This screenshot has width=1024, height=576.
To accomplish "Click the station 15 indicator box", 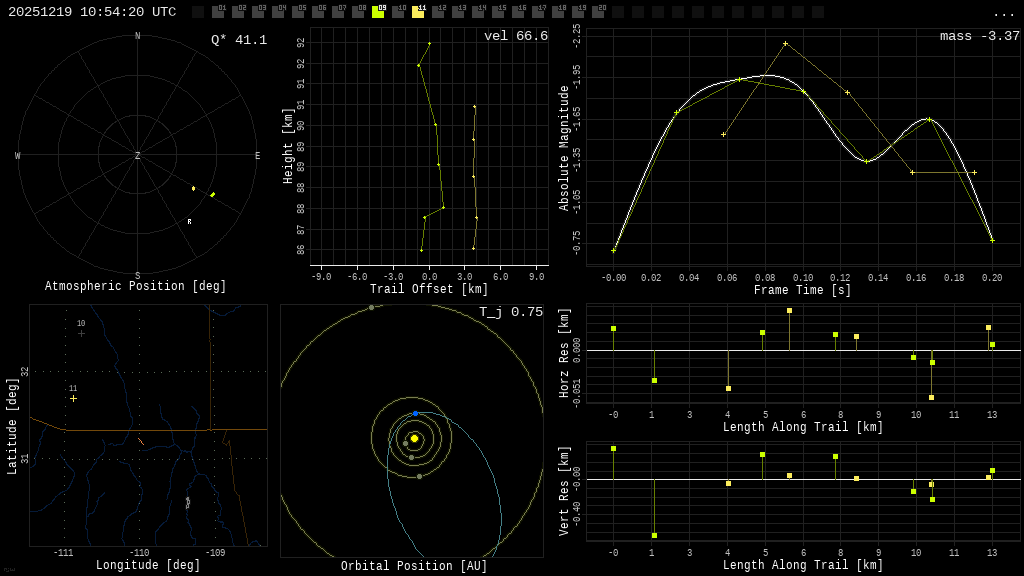I will pyautogui.click(x=498, y=11).
